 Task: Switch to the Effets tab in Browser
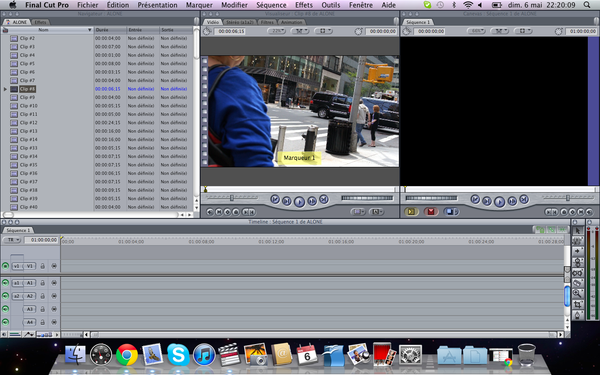point(41,22)
